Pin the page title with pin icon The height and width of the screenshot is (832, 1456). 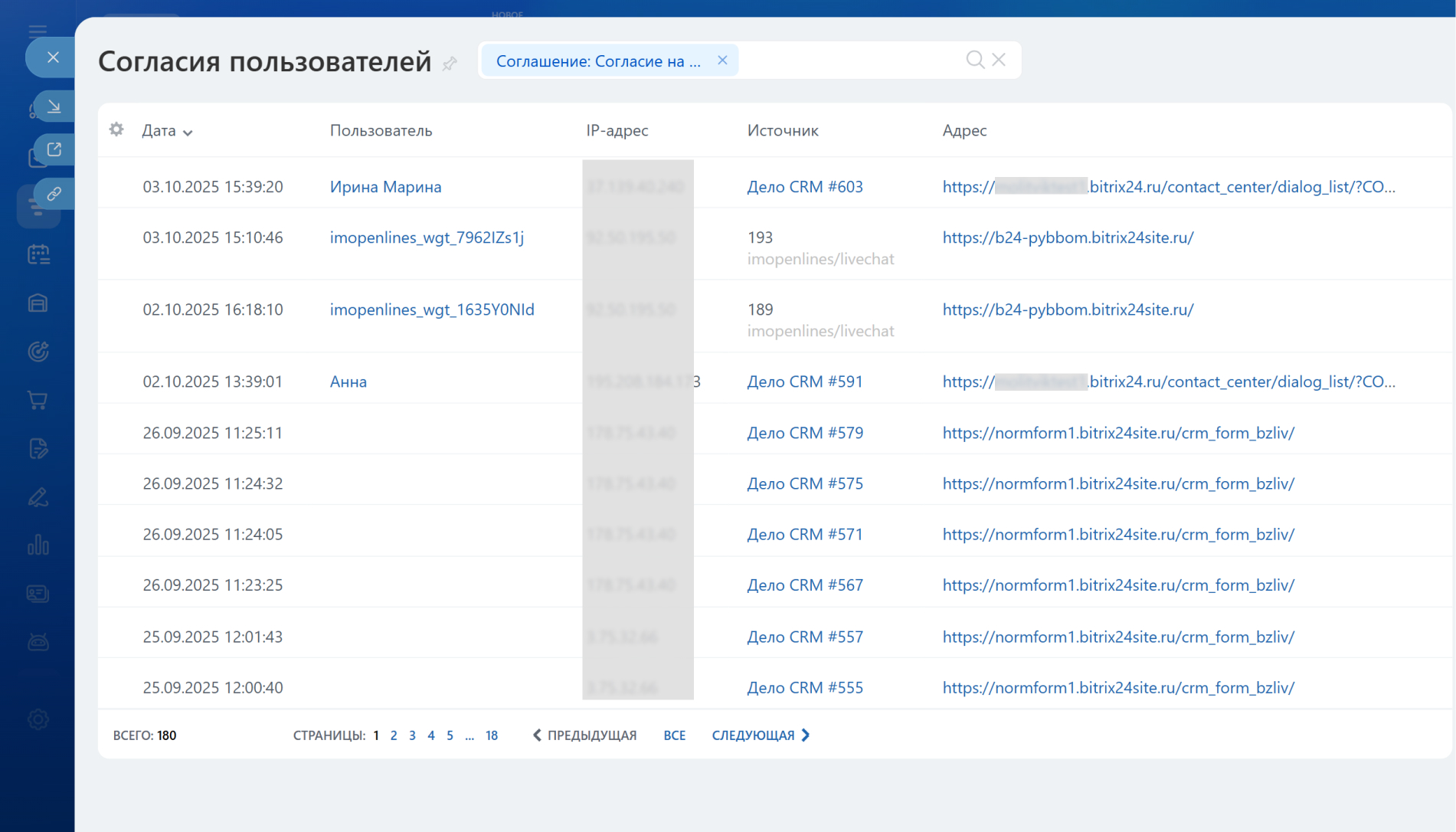coord(450,64)
